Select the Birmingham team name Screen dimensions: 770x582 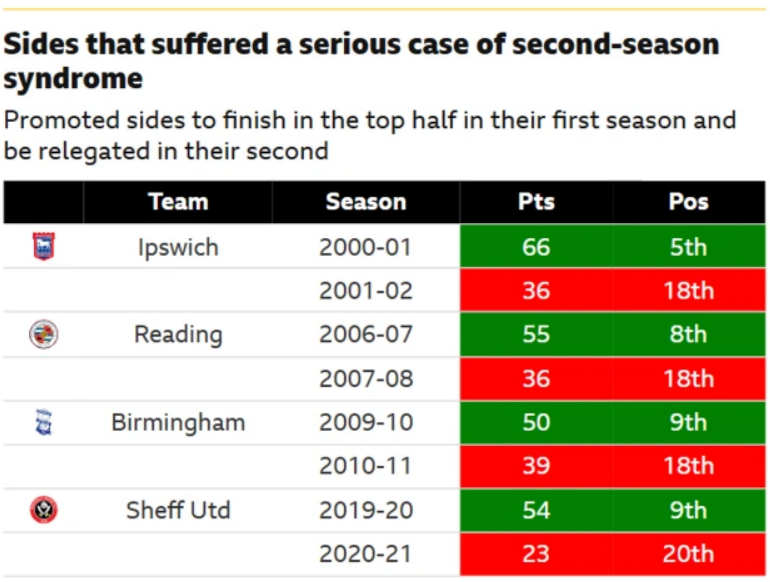click(x=178, y=422)
